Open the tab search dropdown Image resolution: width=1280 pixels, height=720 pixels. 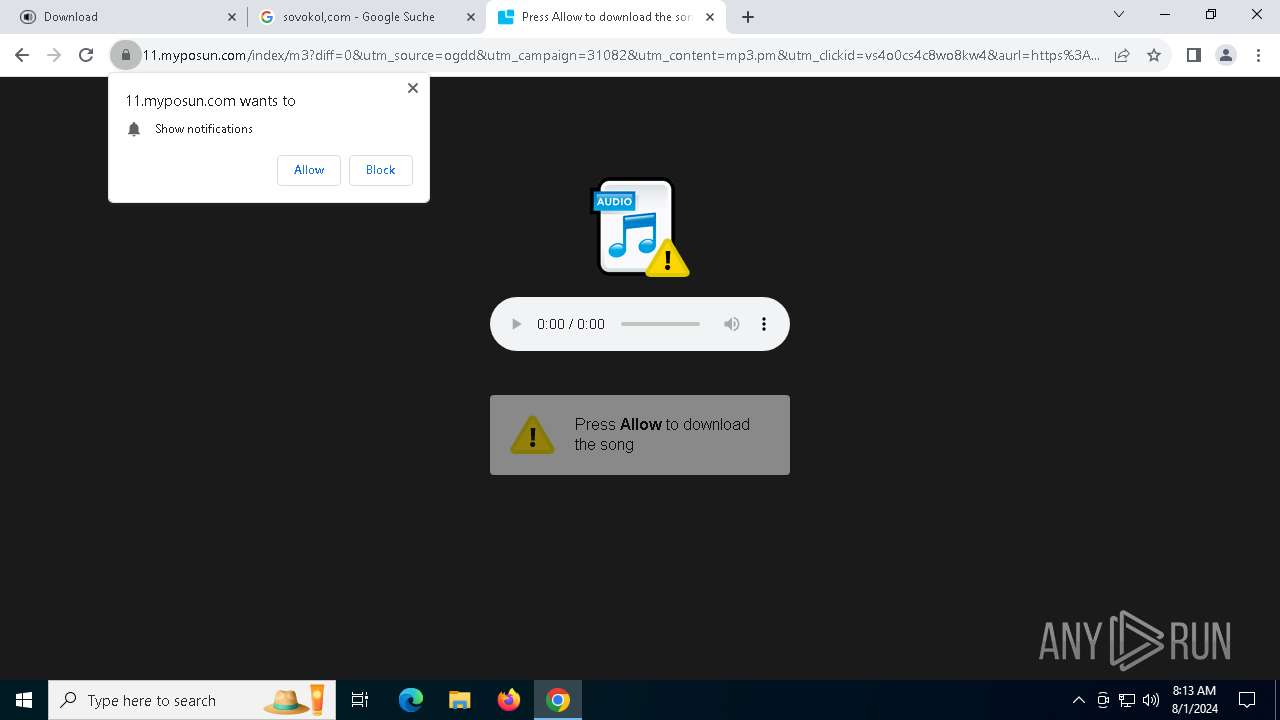tap(1119, 15)
